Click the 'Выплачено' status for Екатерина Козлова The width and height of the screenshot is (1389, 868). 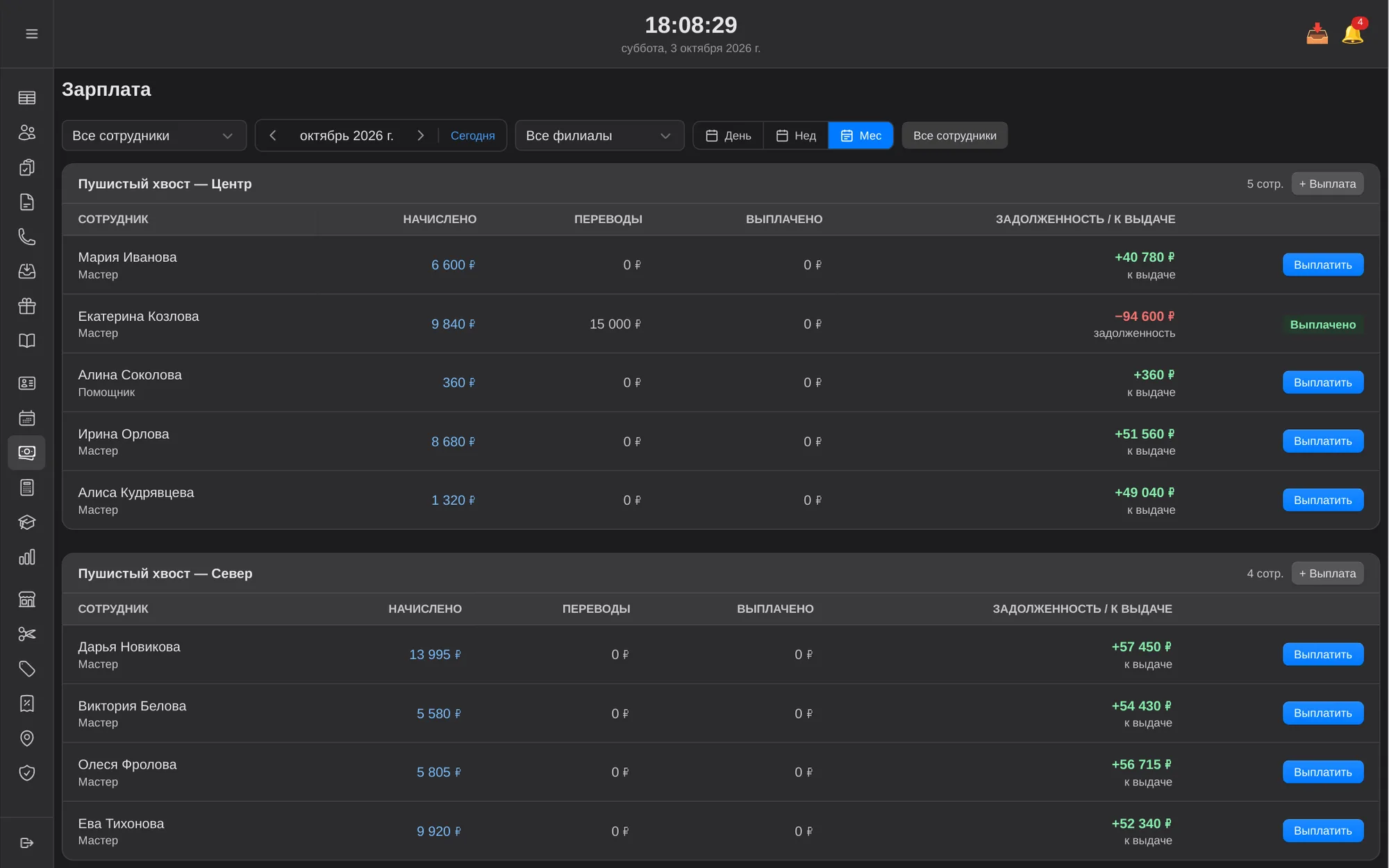coord(1323,324)
